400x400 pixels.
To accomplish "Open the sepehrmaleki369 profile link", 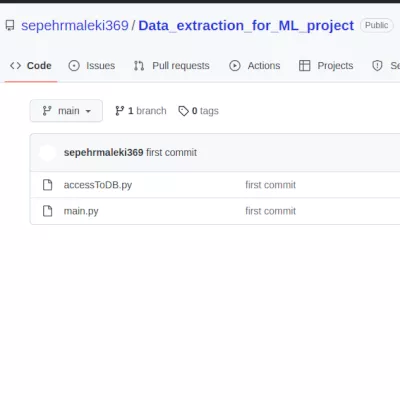I will 75,26.
